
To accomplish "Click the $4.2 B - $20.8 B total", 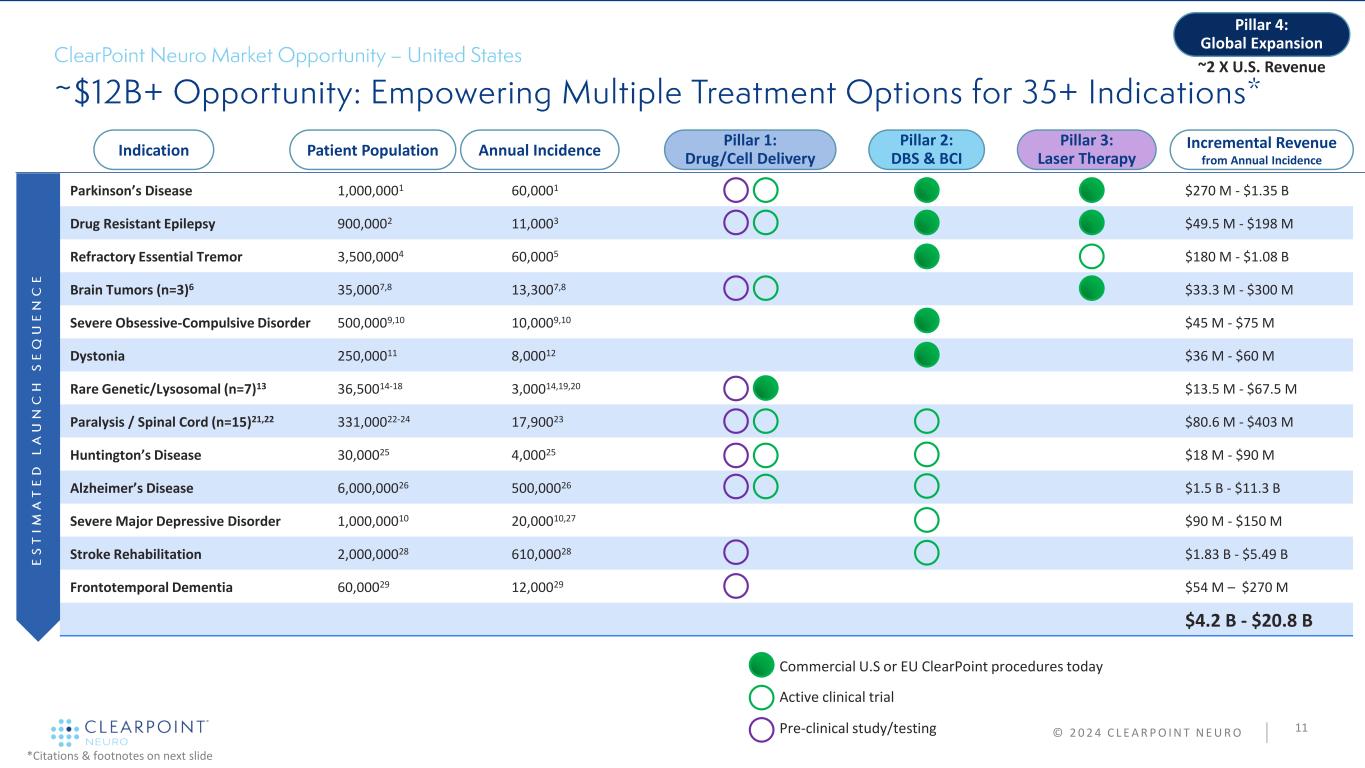I will tap(1248, 620).
